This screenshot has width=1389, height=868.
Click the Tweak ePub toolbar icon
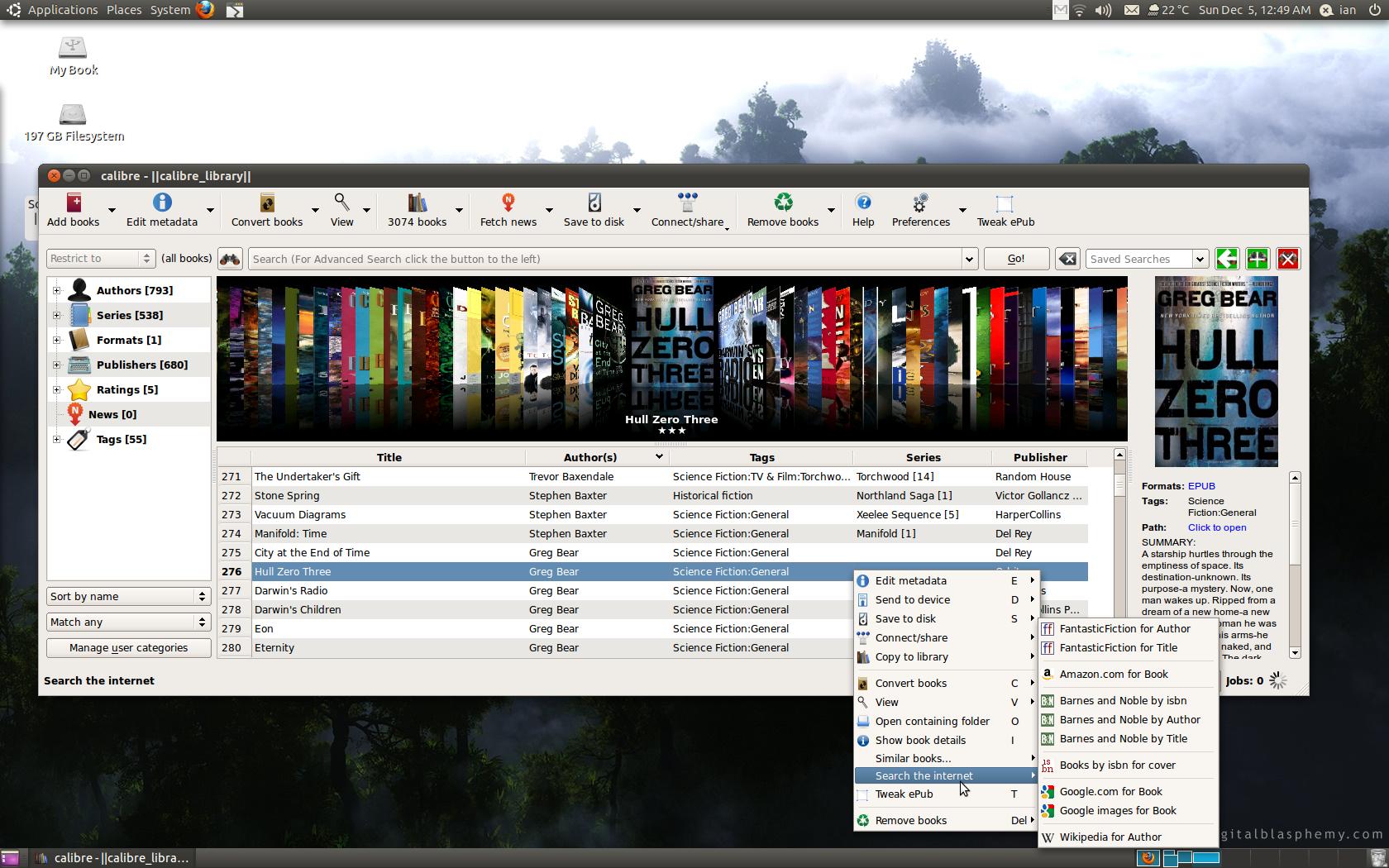pyautogui.click(x=1005, y=203)
